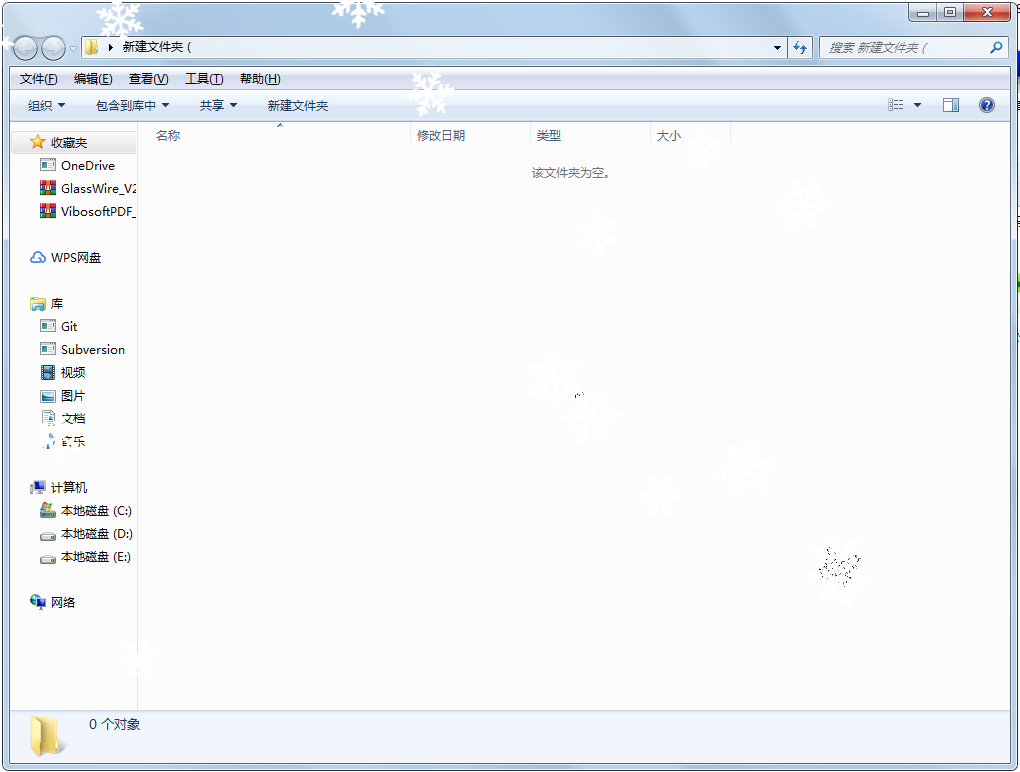The width and height of the screenshot is (1020, 772).
Task: Select the 图片 library
Action: (73, 395)
